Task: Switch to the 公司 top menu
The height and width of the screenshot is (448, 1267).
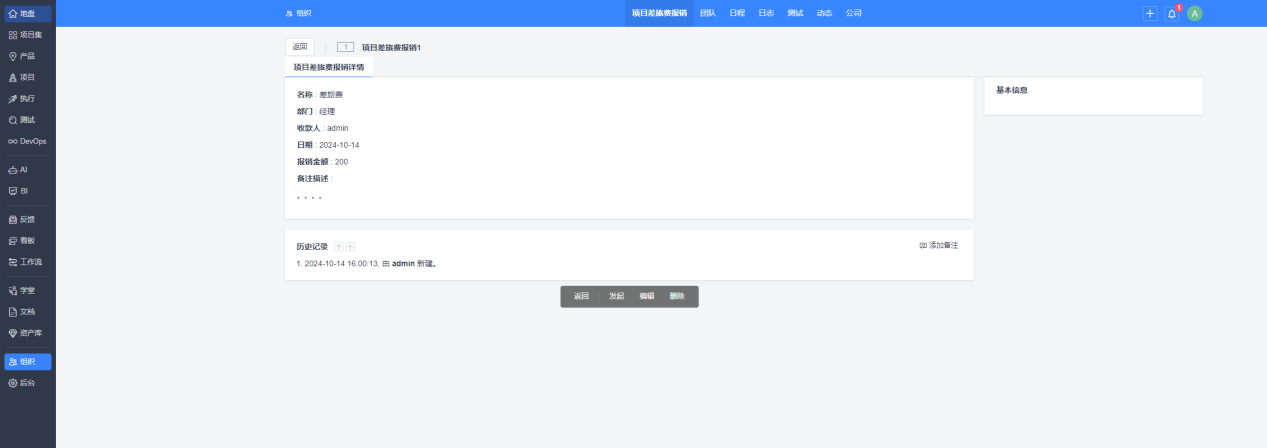Action: 853,13
